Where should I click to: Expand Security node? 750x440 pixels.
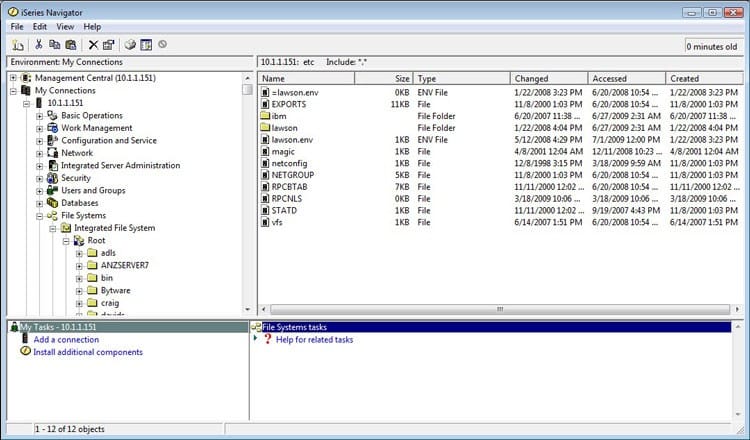coord(40,178)
